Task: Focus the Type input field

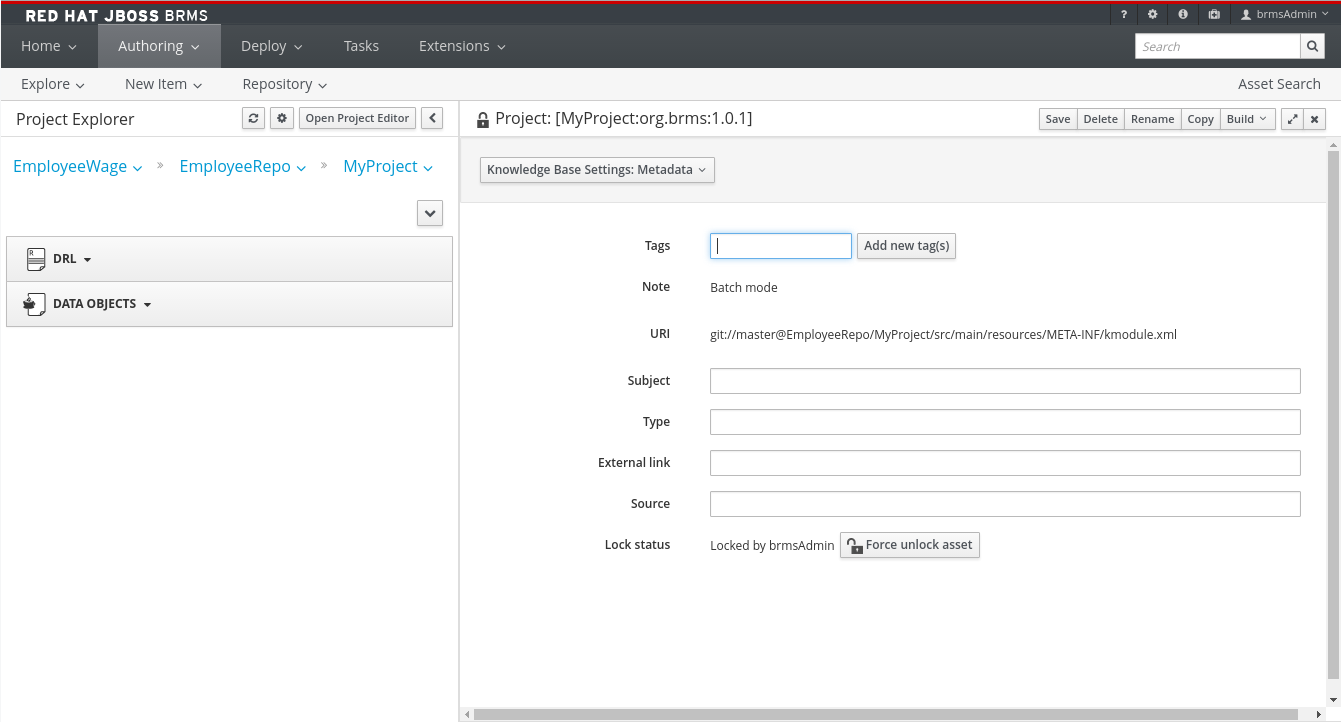Action: (x=1005, y=422)
